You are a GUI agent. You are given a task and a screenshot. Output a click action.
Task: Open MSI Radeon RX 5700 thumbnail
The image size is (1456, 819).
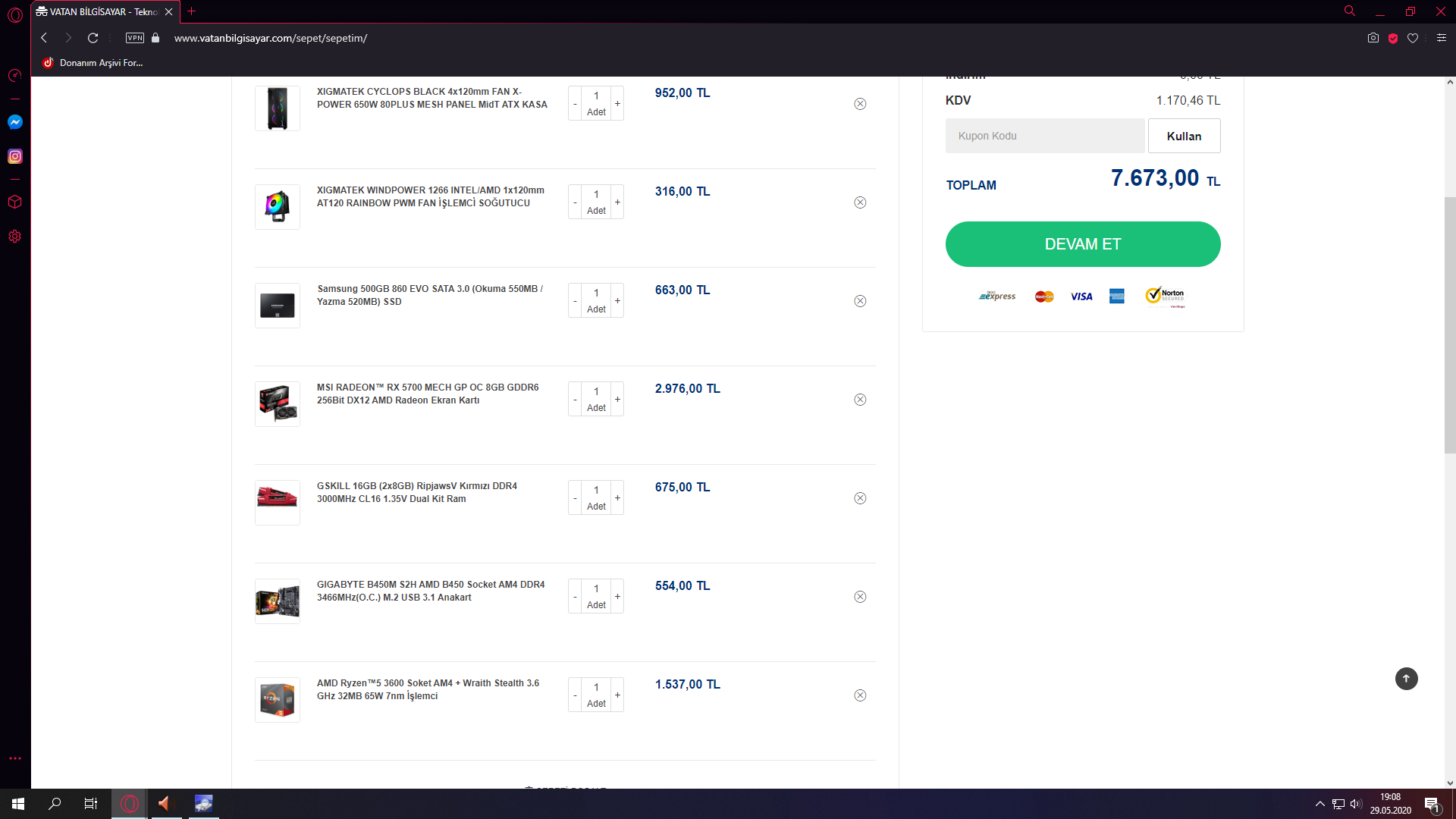click(x=278, y=404)
